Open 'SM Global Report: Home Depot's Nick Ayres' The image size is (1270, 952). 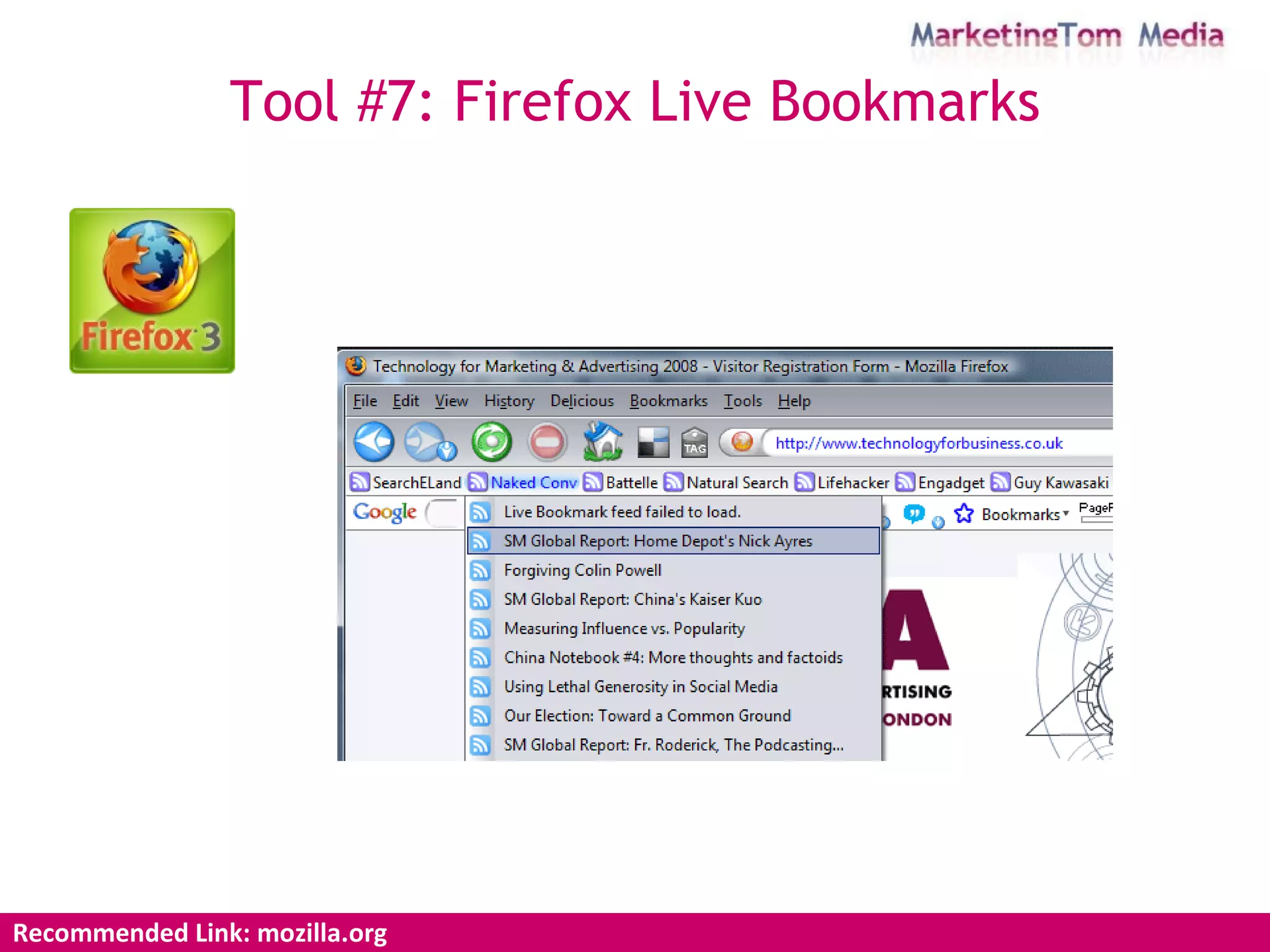click(673, 540)
